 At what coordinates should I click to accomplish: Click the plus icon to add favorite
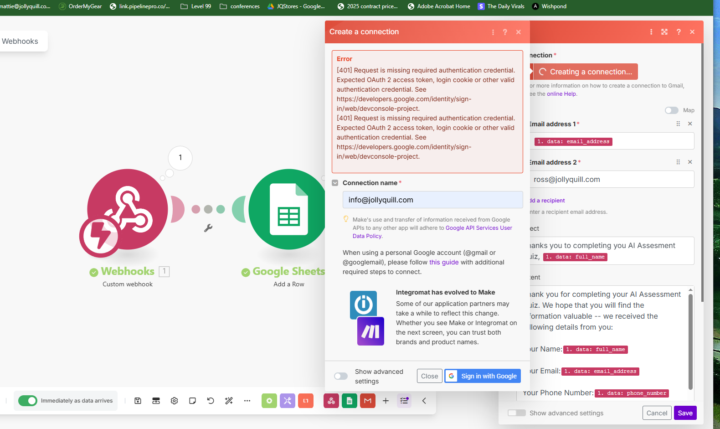[x=386, y=401]
